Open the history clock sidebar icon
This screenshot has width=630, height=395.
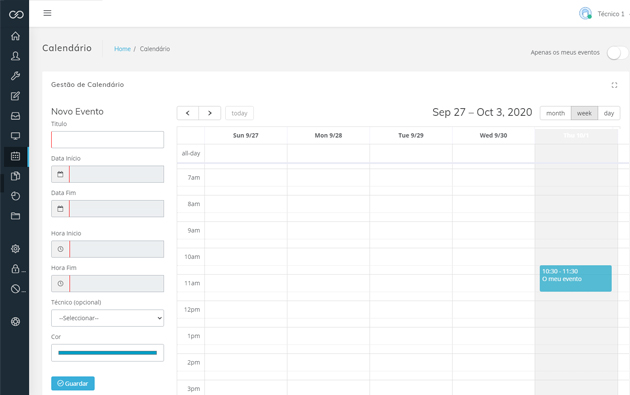15,196
